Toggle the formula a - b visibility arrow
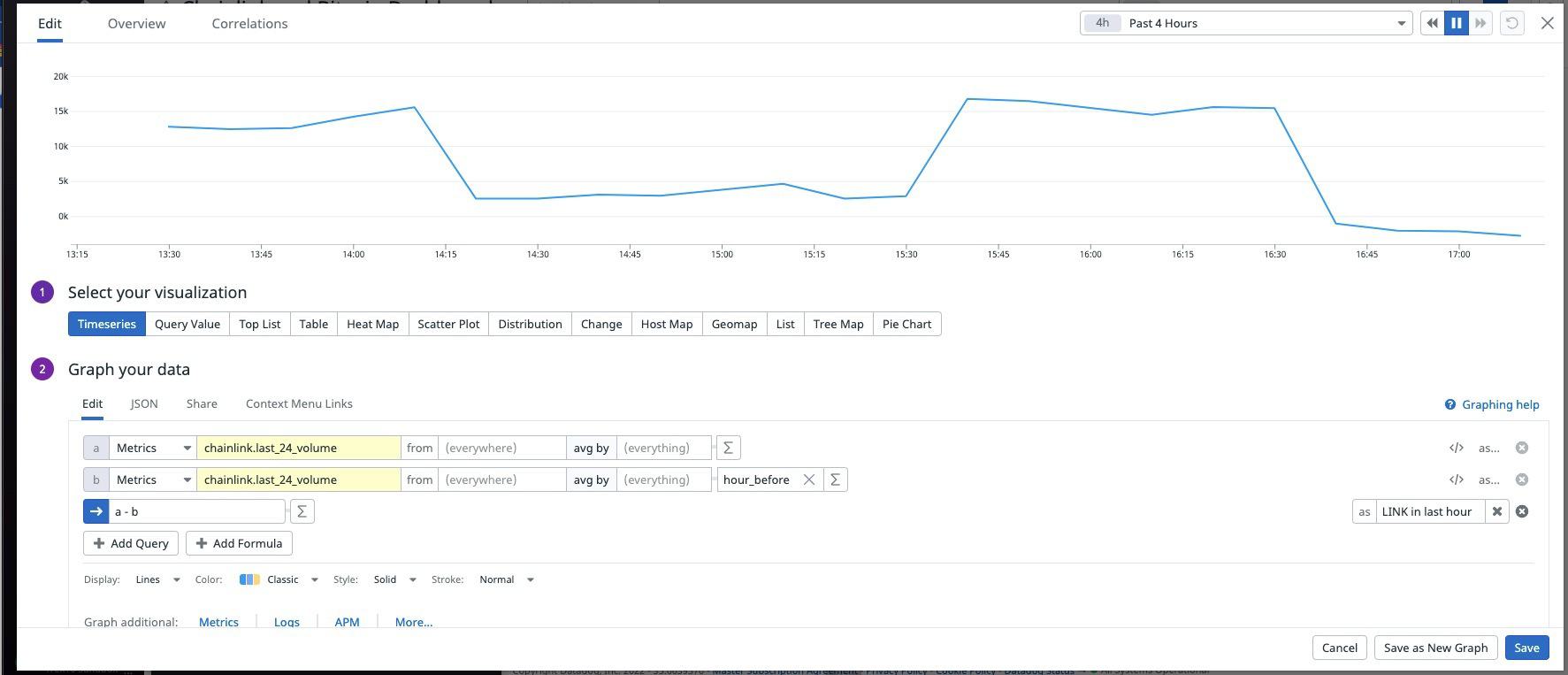Viewport: 1568px width, 675px height. [x=96, y=511]
